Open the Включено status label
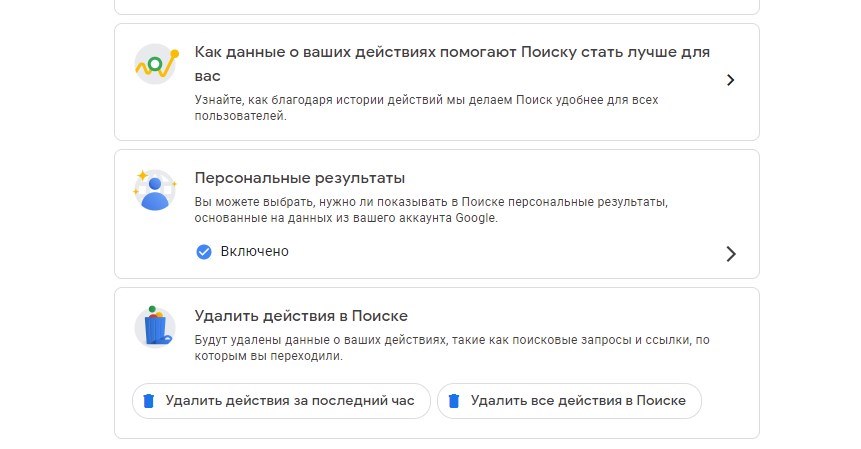Screen dimensions: 861x449 pyautogui.click(x=255, y=251)
